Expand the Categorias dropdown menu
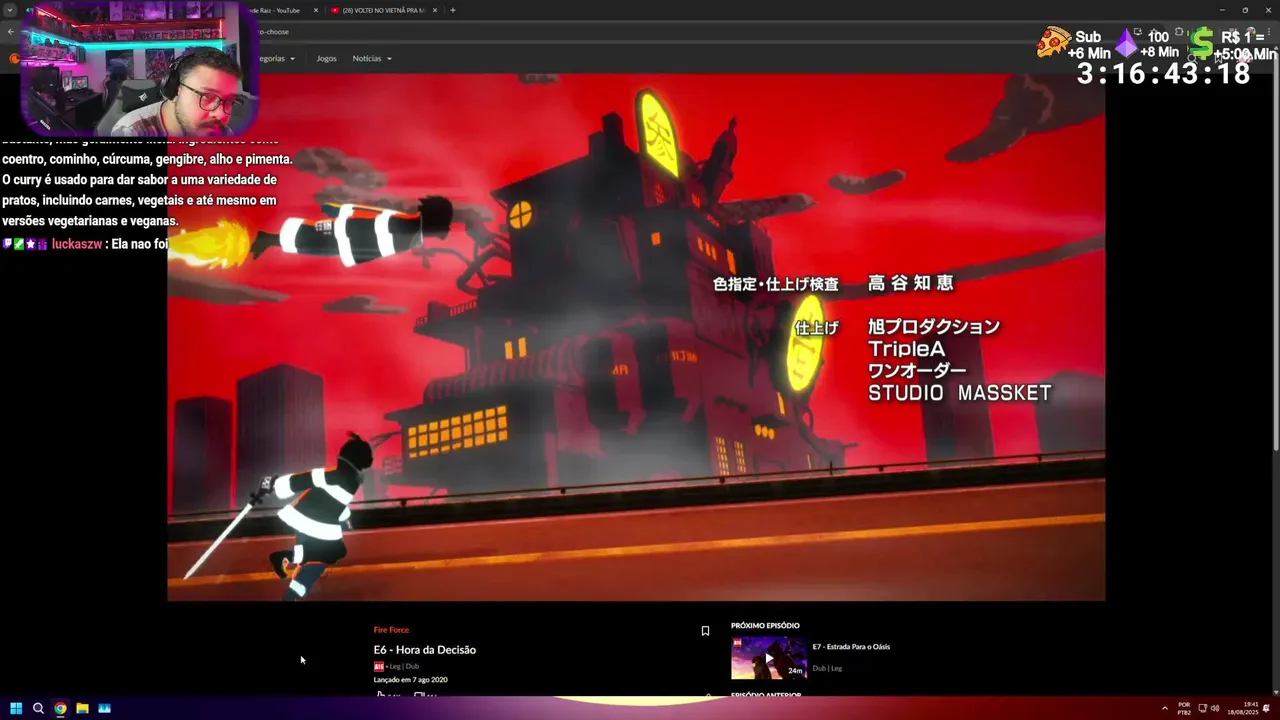The image size is (1280, 720). click(x=277, y=58)
